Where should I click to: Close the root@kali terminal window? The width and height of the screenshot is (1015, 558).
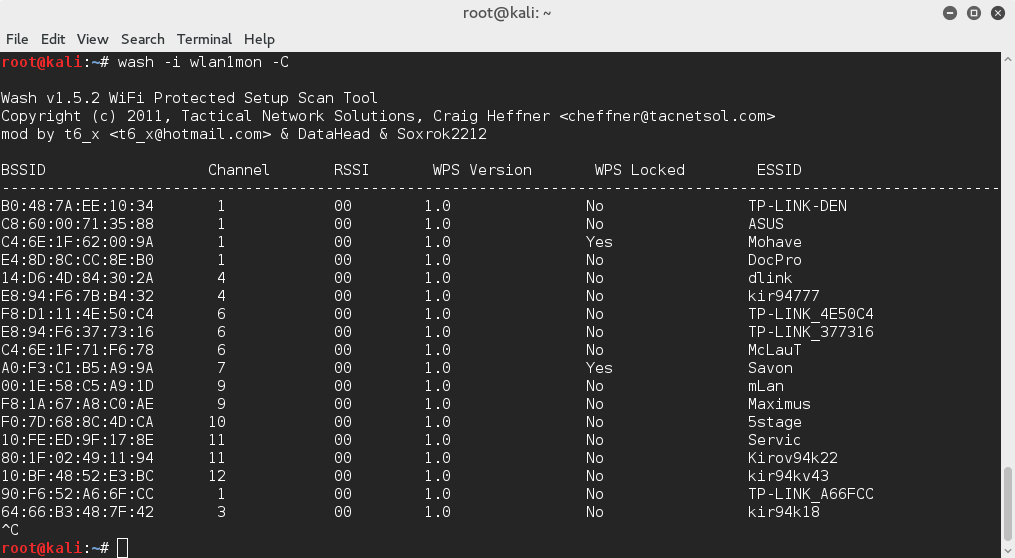(994, 13)
